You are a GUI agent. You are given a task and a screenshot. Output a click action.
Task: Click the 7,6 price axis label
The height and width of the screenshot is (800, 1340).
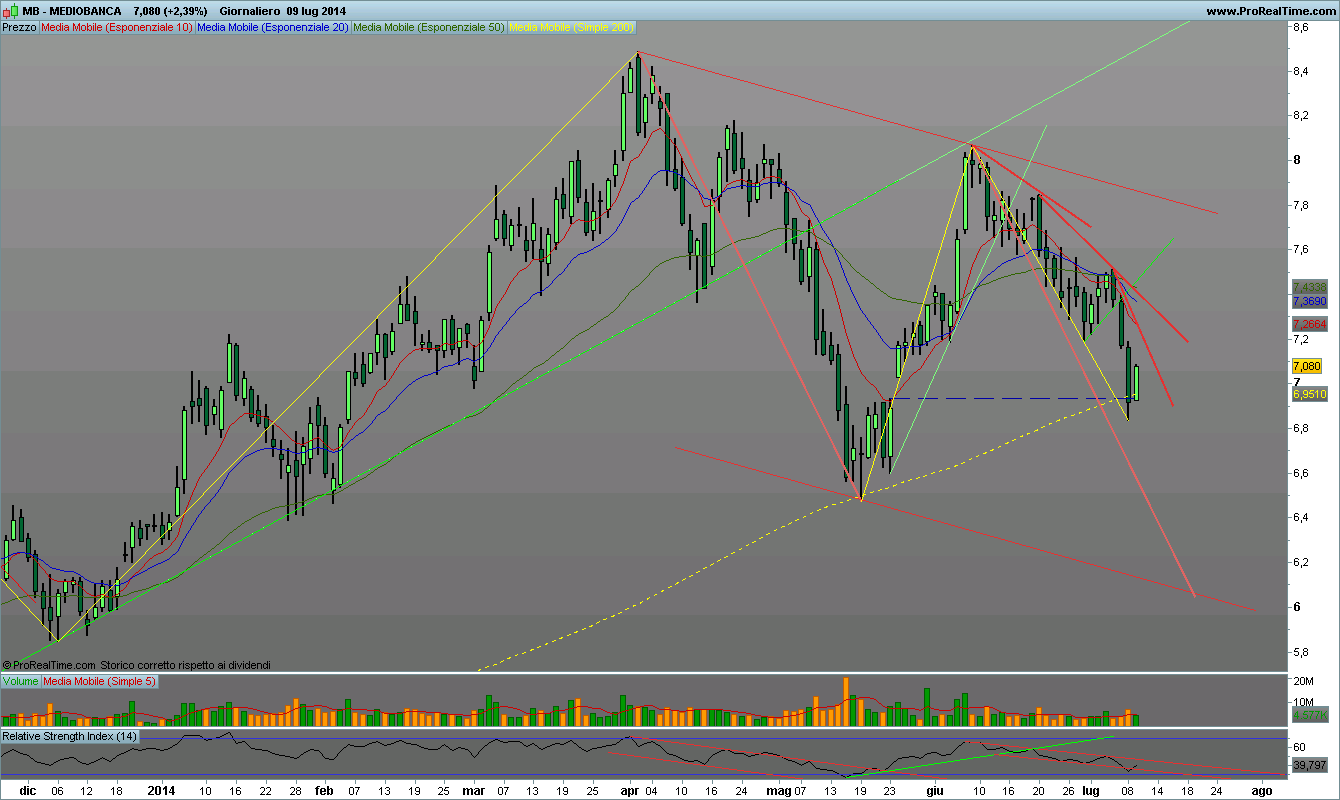(1300, 249)
